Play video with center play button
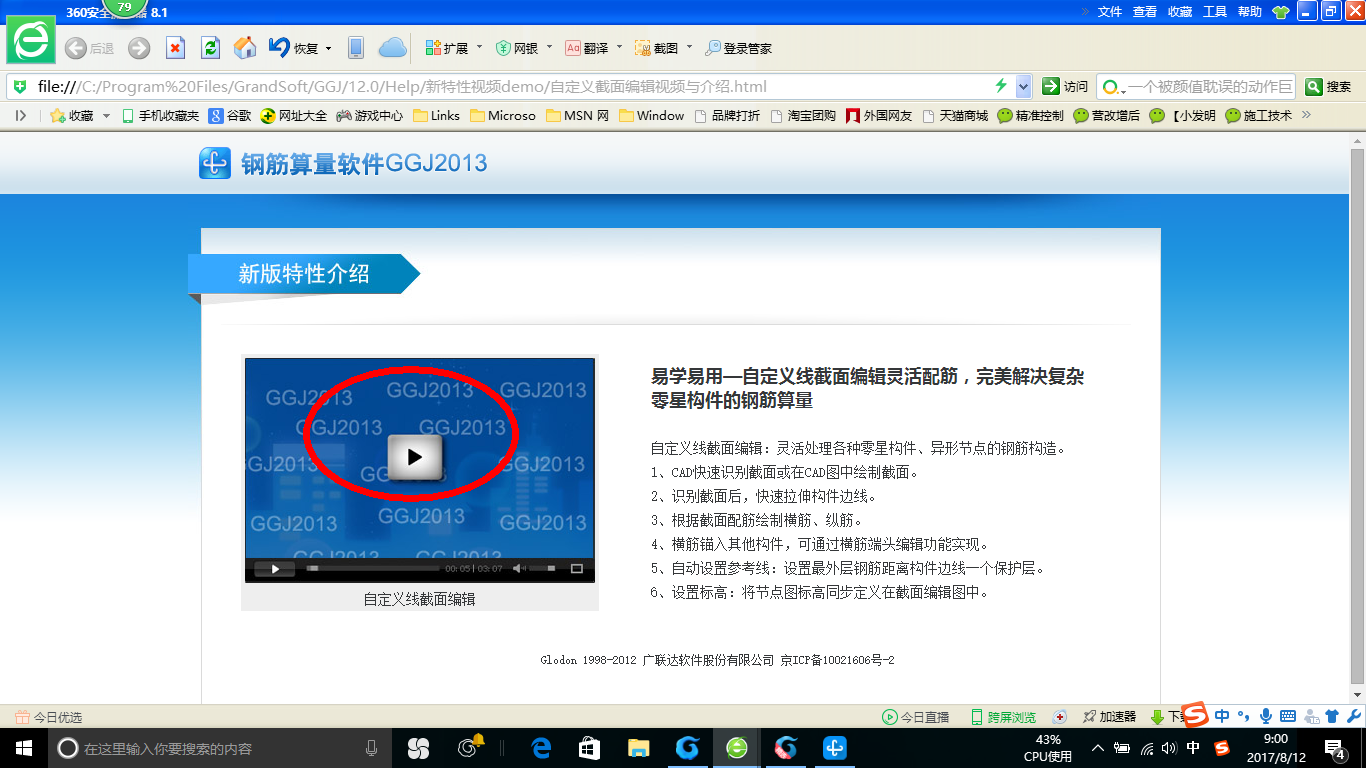 pos(415,457)
